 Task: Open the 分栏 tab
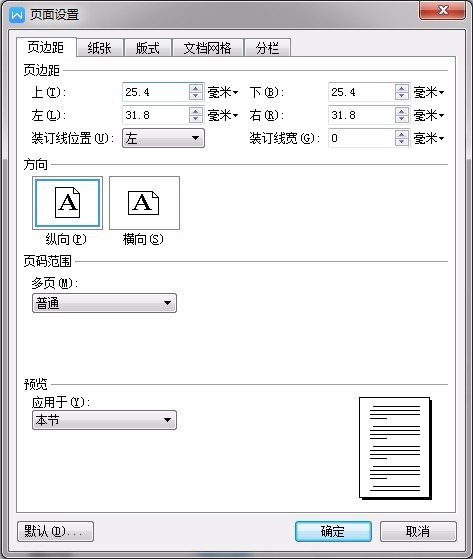pos(267,48)
